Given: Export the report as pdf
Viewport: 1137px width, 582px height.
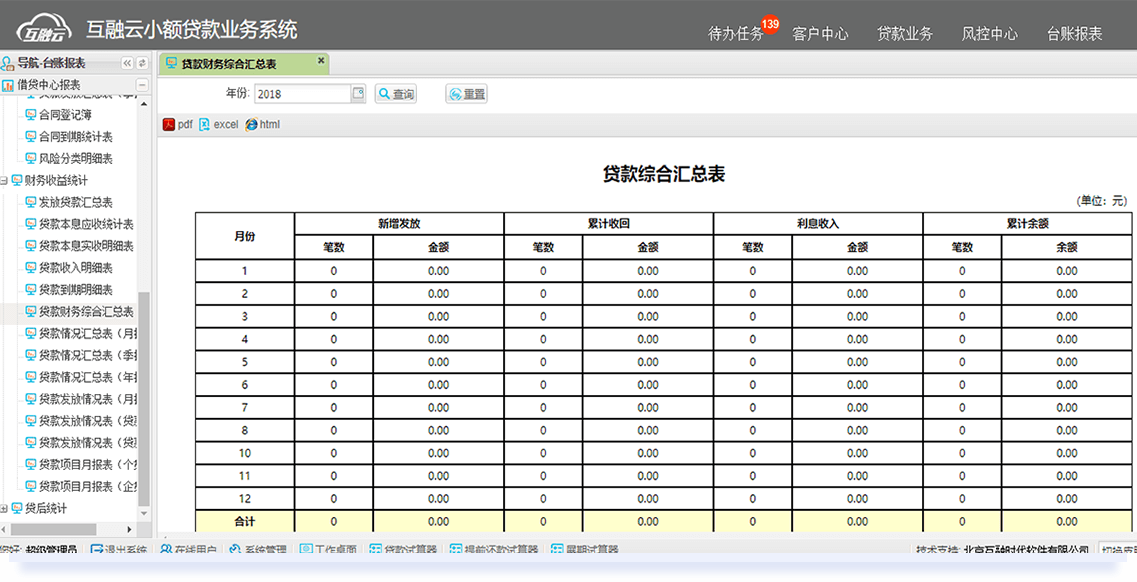Looking at the screenshot, I should tap(178, 125).
